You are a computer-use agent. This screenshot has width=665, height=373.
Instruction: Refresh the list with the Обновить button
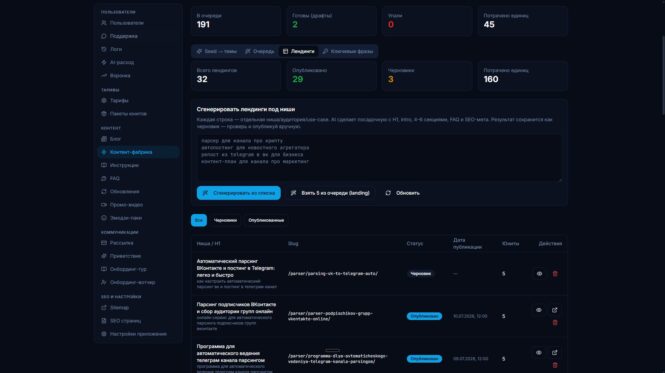tap(402, 193)
